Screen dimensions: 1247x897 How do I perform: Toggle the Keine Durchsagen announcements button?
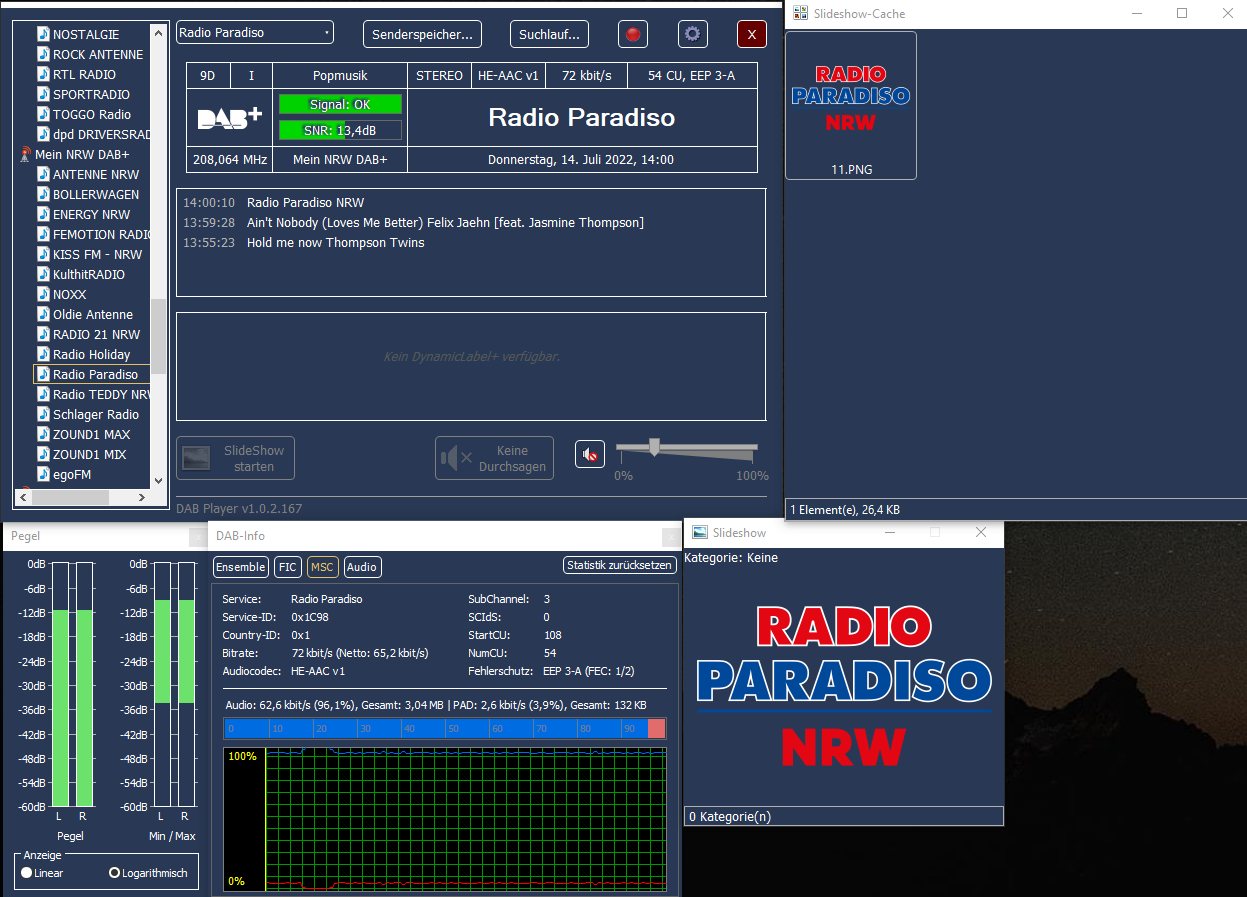coord(494,459)
